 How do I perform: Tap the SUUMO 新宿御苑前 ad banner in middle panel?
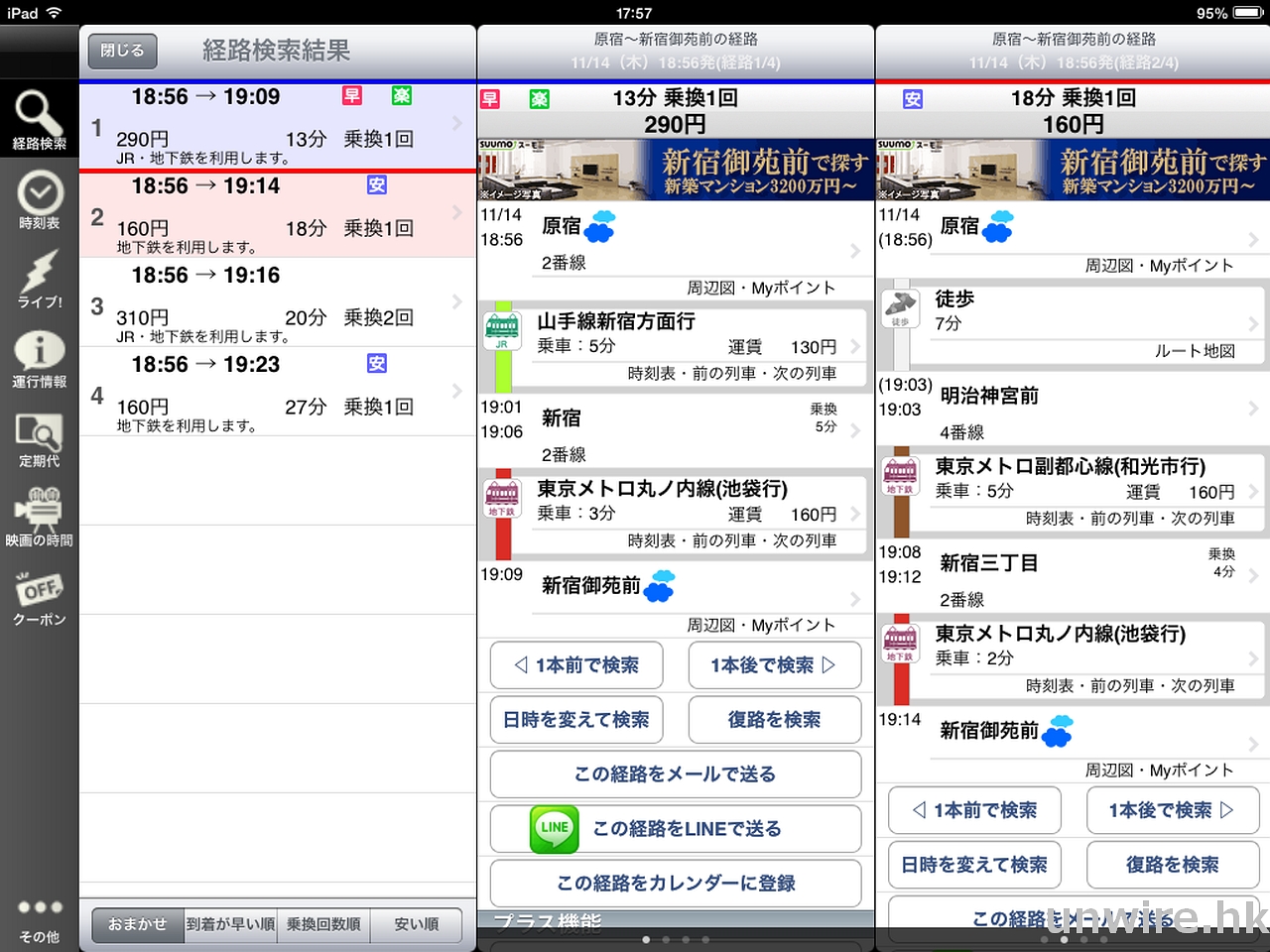(x=675, y=170)
